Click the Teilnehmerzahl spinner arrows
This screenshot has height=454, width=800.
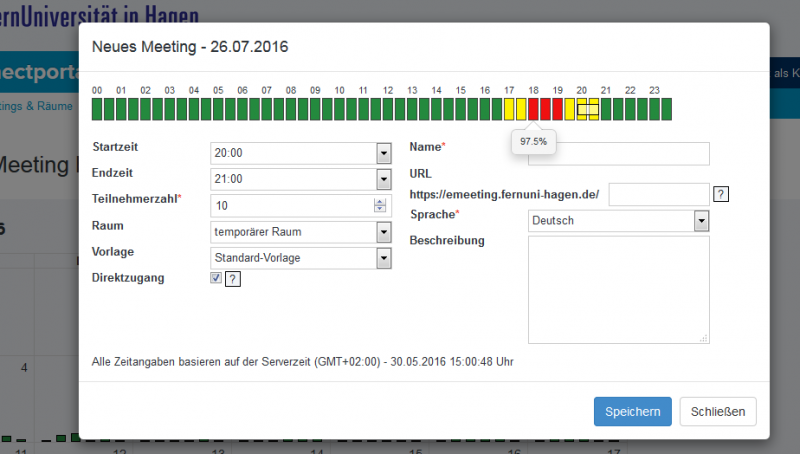click(380, 206)
